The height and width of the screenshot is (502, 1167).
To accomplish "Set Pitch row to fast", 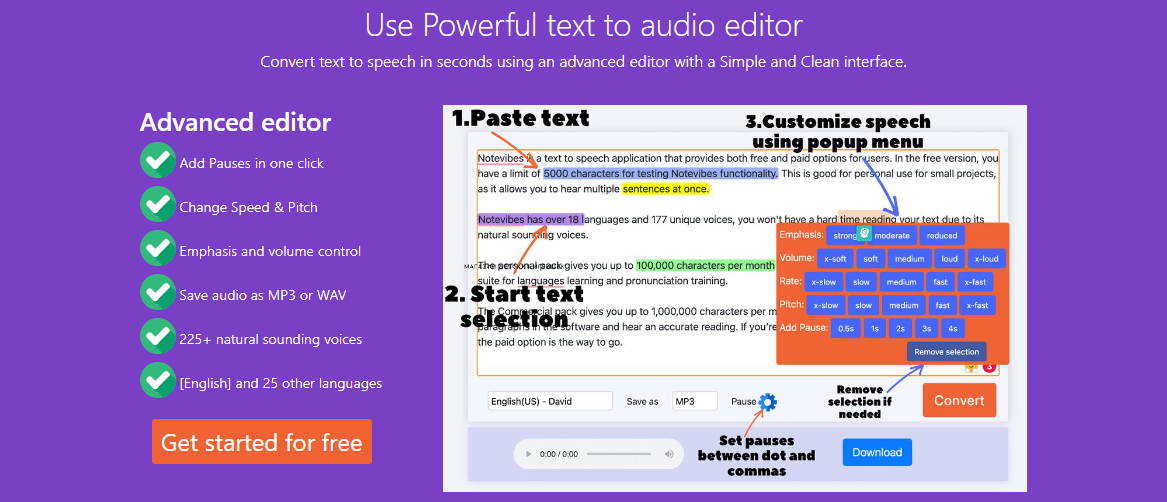I will [942, 305].
